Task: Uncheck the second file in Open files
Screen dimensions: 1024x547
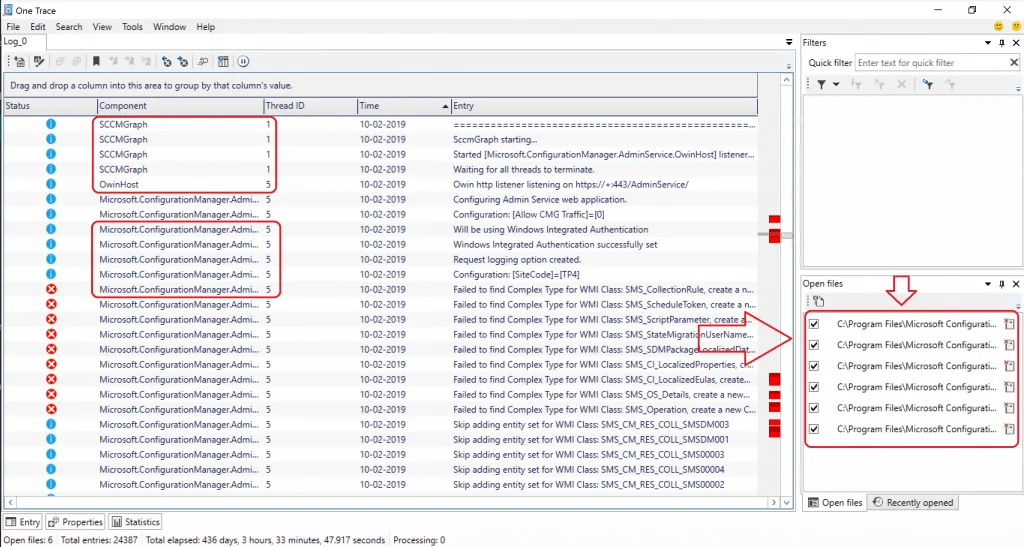Action: tap(814, 345)
